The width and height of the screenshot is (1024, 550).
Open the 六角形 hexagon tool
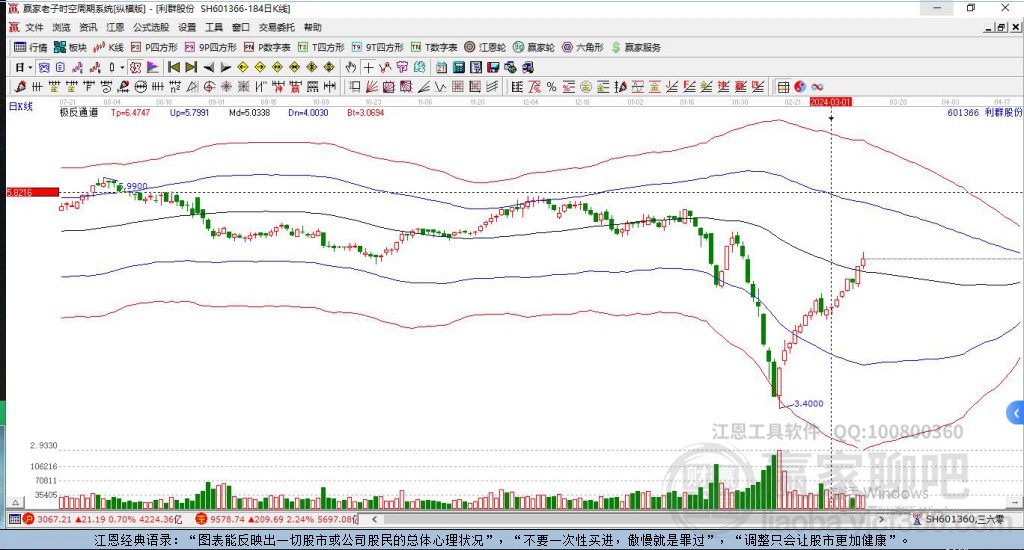click(583, 47)
